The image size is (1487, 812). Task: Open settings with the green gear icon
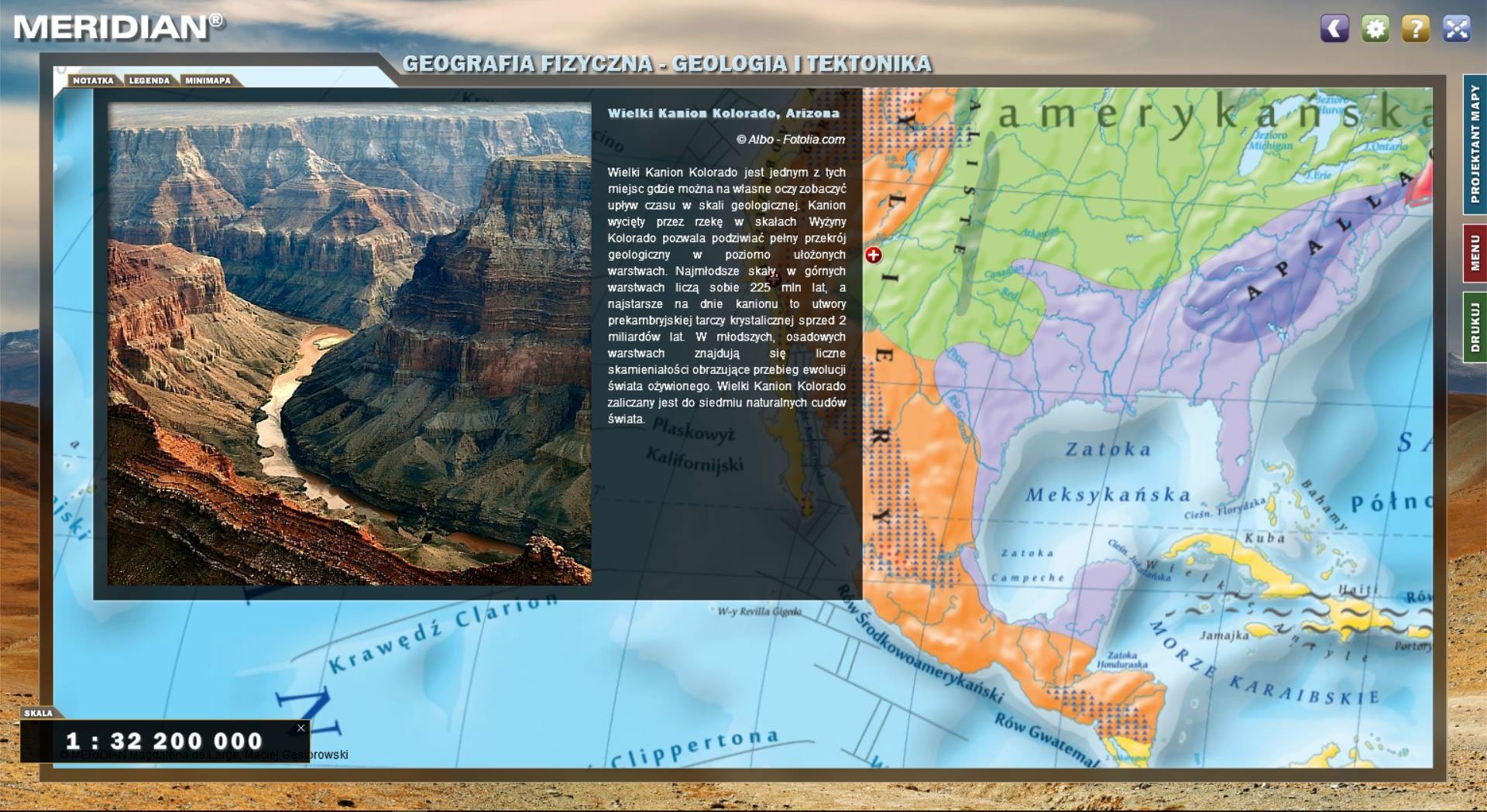coord(1375,29)
